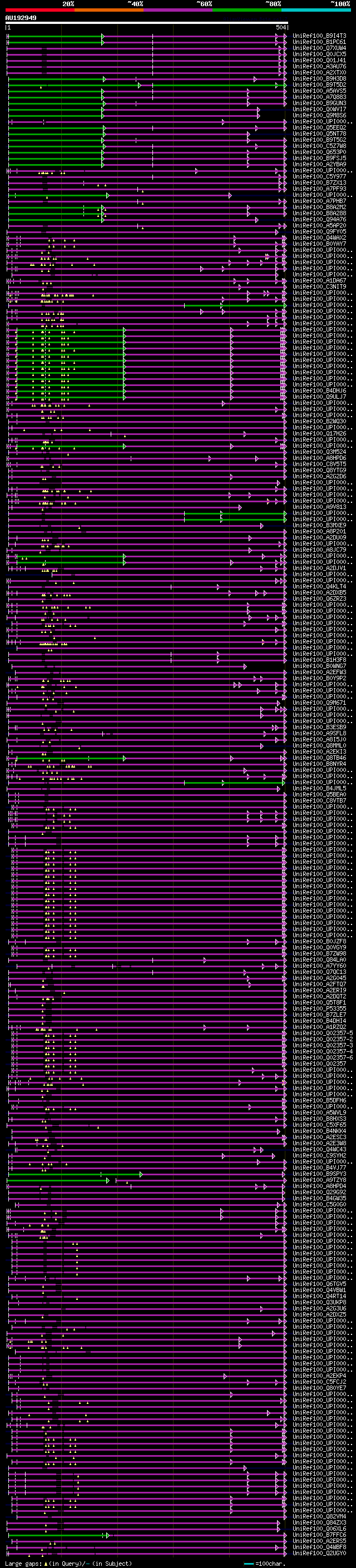Select hit UniRef100_Q7QC13

pos(319,972)
